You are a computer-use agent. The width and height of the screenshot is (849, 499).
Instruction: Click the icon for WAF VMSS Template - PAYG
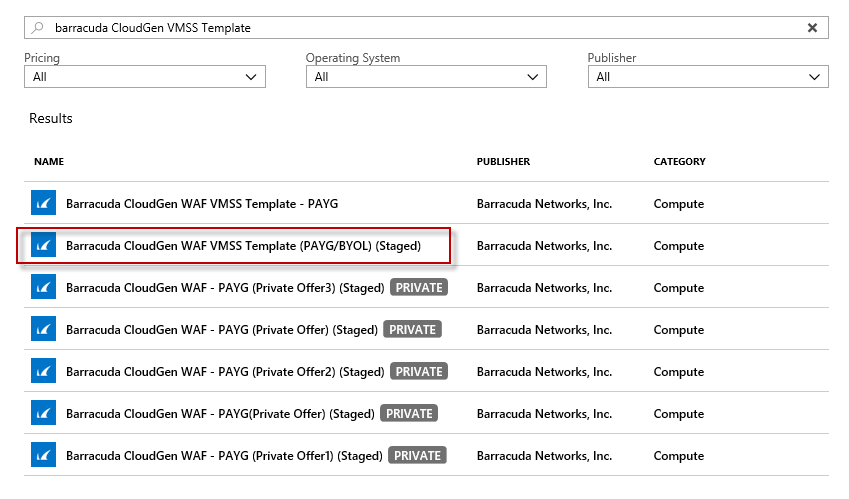point(43,204)
